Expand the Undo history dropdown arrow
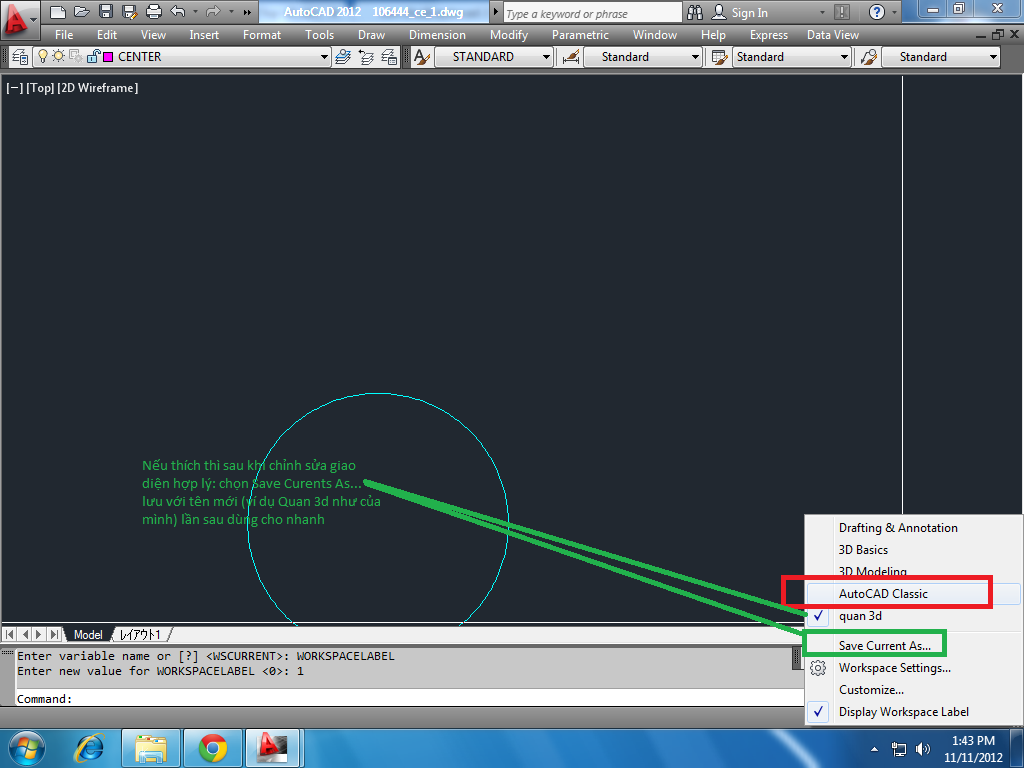Screen dimensions: 1024x768 click(195, 12)
